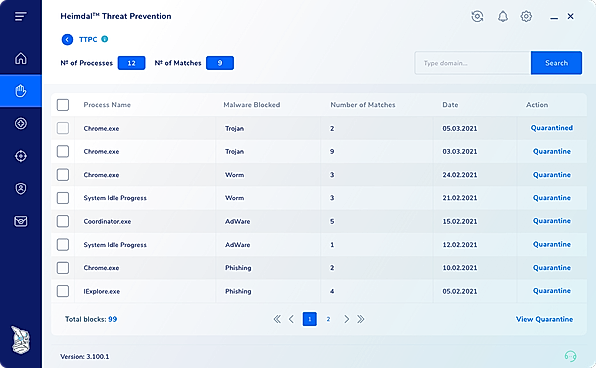Open the settings gear icon

tap(526, 16)
